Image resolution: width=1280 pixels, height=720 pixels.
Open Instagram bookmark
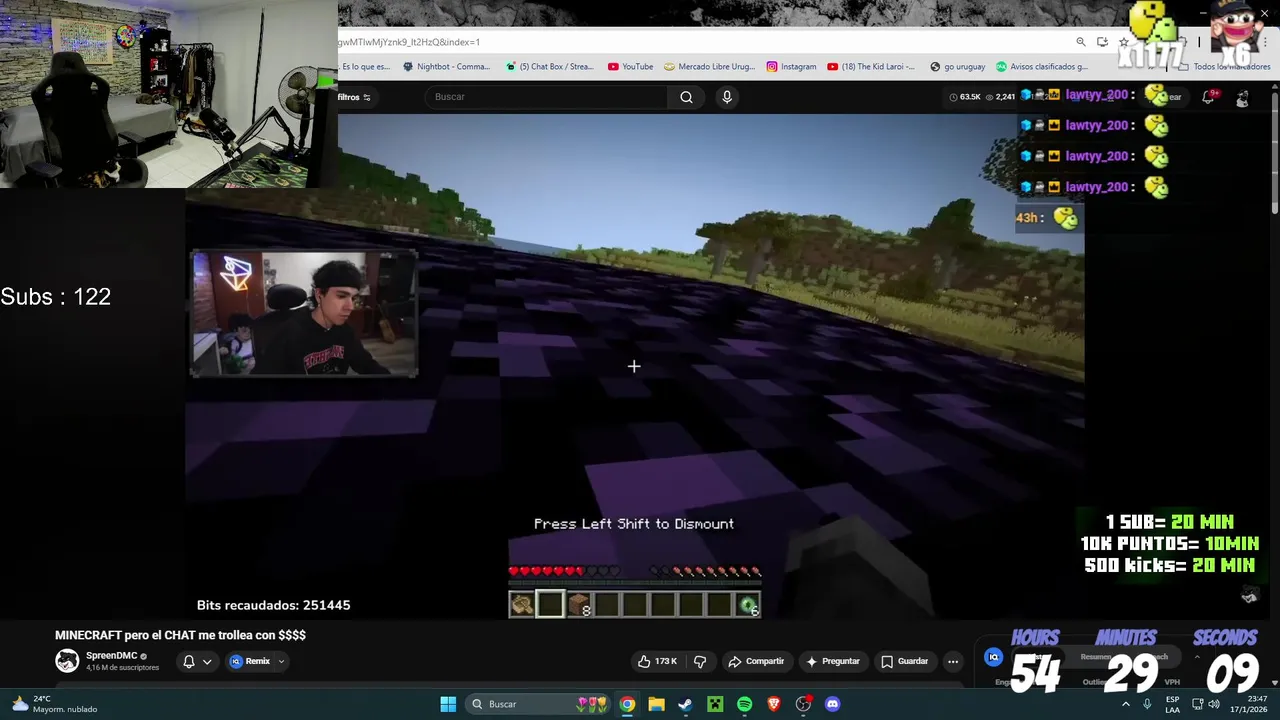(x=791, y=67)
